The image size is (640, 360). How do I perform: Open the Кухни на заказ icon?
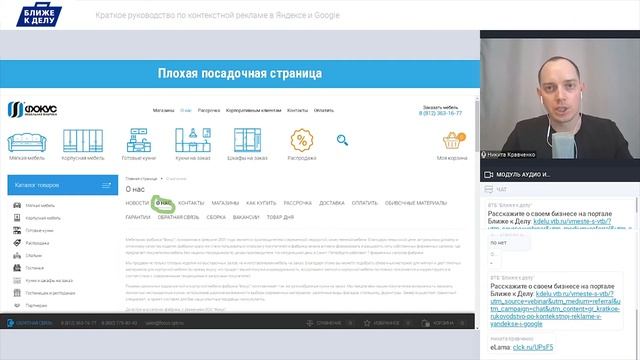pos(193,140)
